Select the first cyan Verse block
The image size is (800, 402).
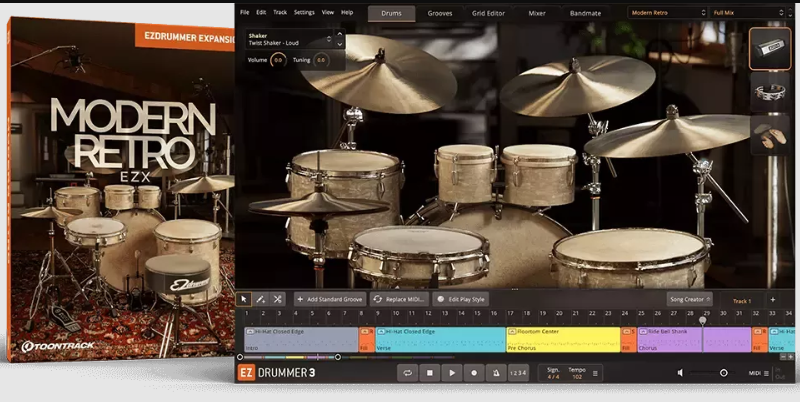point(440,340)
